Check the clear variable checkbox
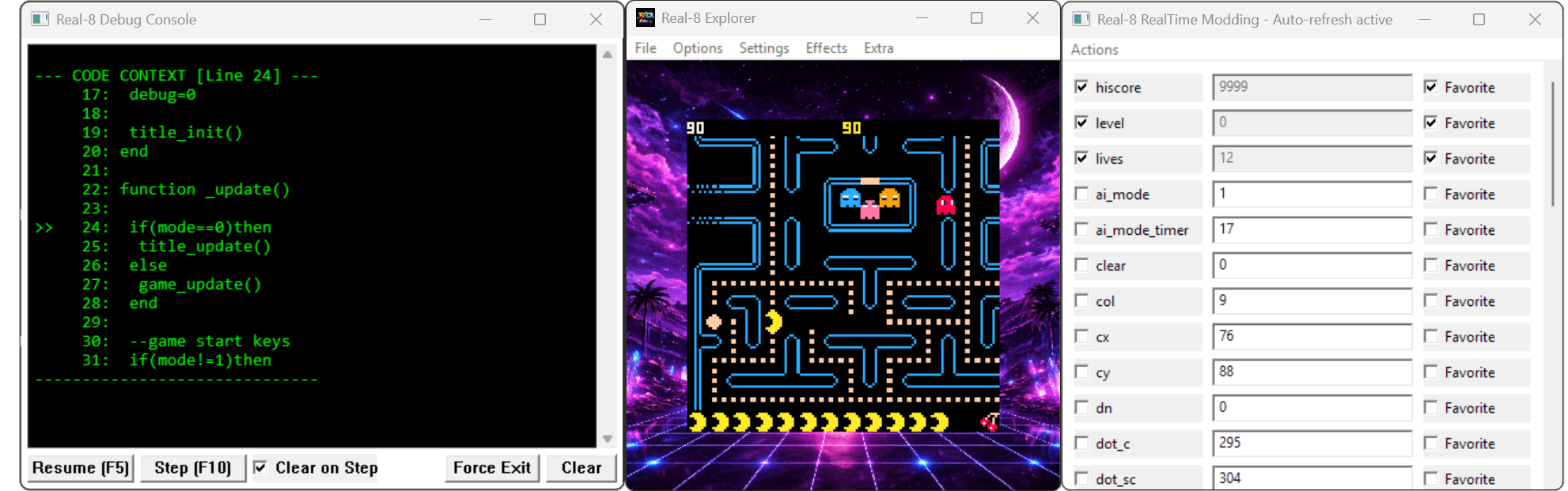1568x491 pixels. (1081, 265)
